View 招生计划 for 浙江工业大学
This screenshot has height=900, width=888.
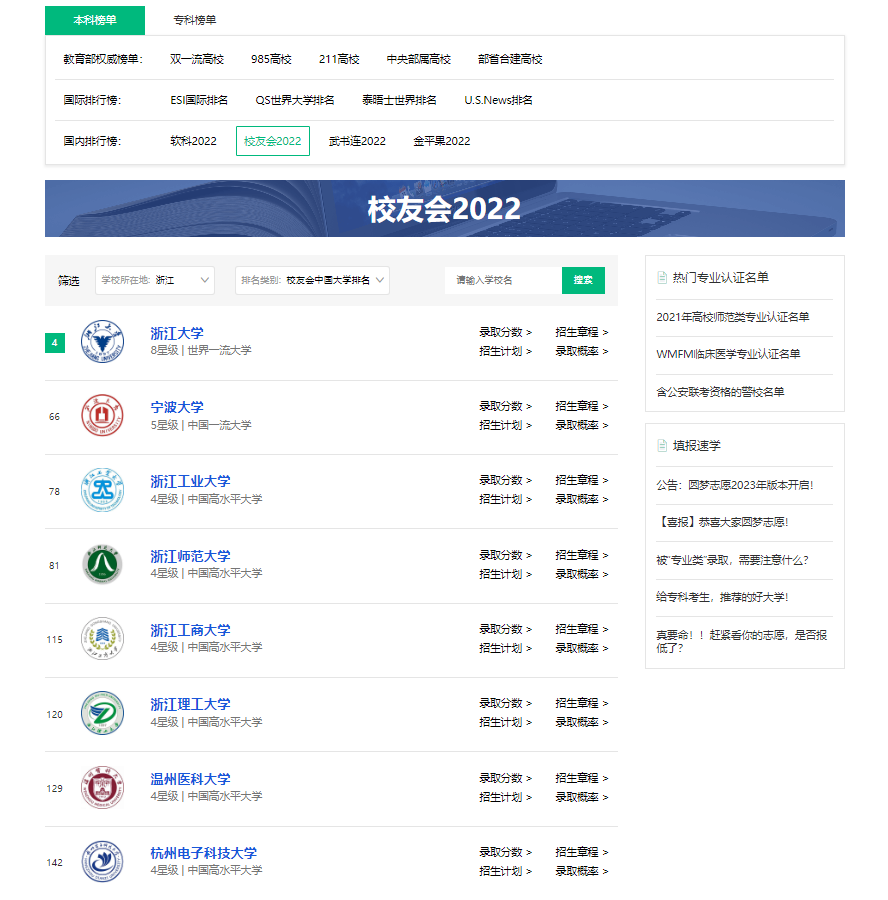[506, 499]
